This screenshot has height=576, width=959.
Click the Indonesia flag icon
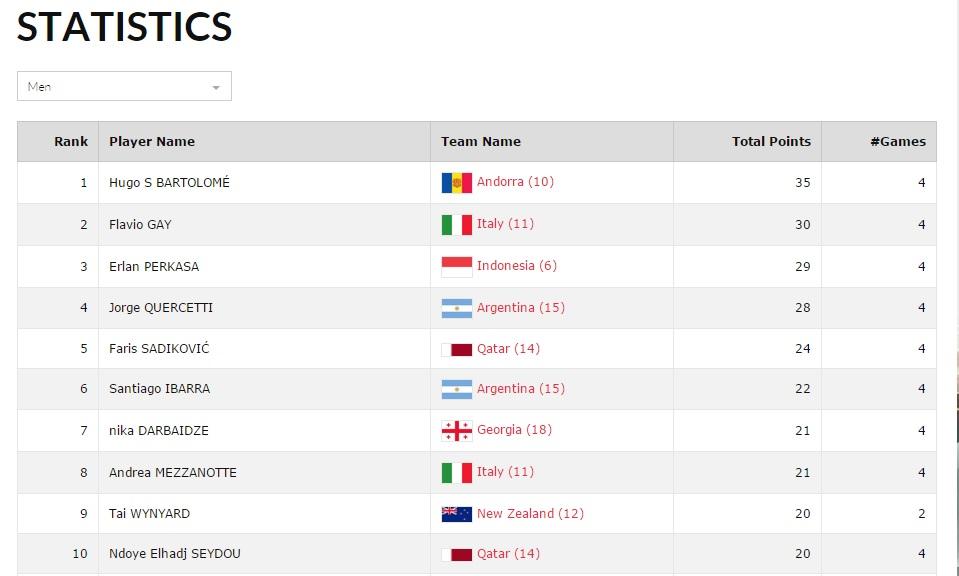point(456,267)
